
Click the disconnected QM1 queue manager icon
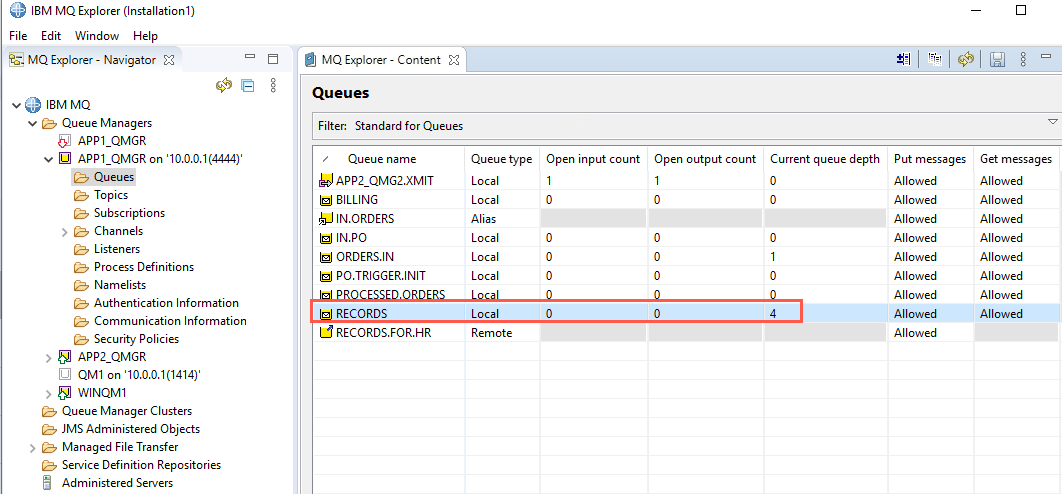click(x=65, y=374)
